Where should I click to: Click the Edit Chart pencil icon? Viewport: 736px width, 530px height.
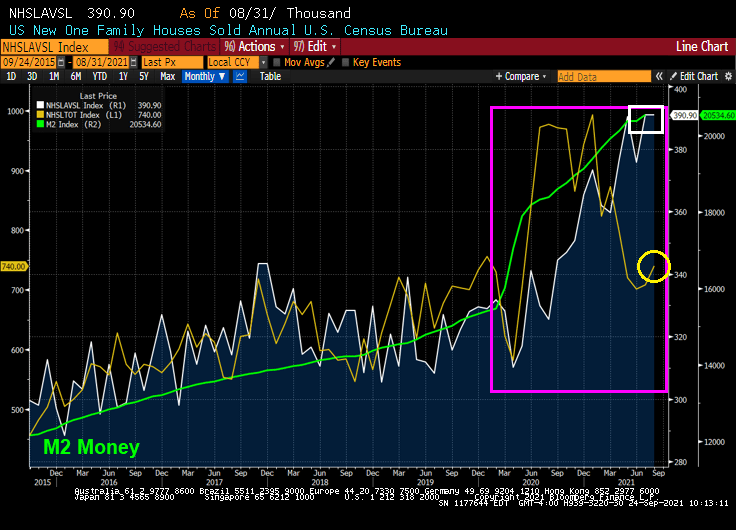coord(674,76)
